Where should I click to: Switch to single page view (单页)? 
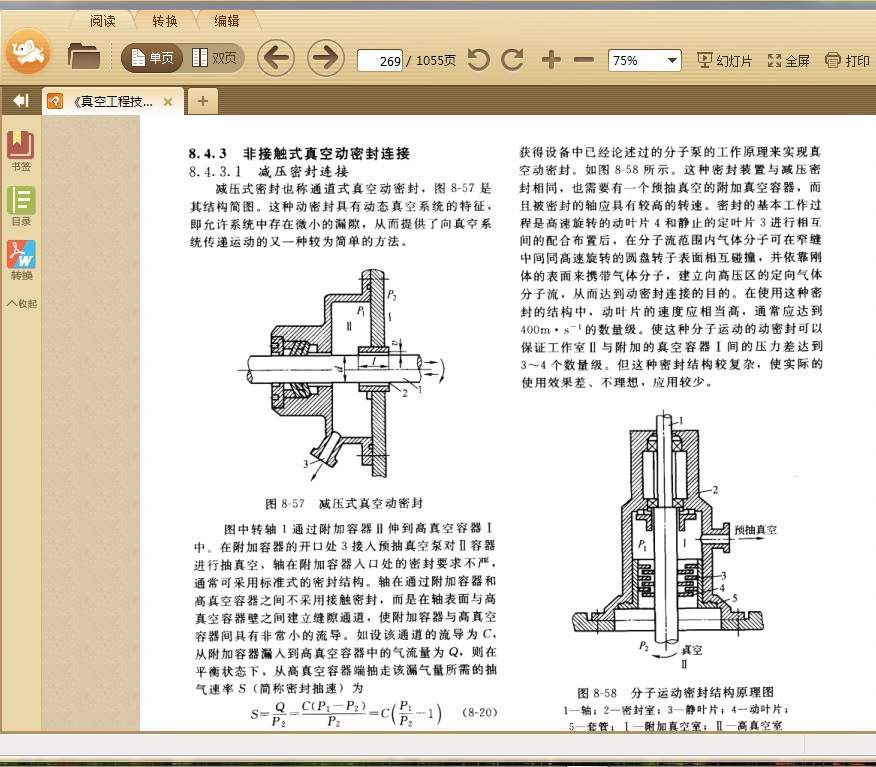click(152, 58)
